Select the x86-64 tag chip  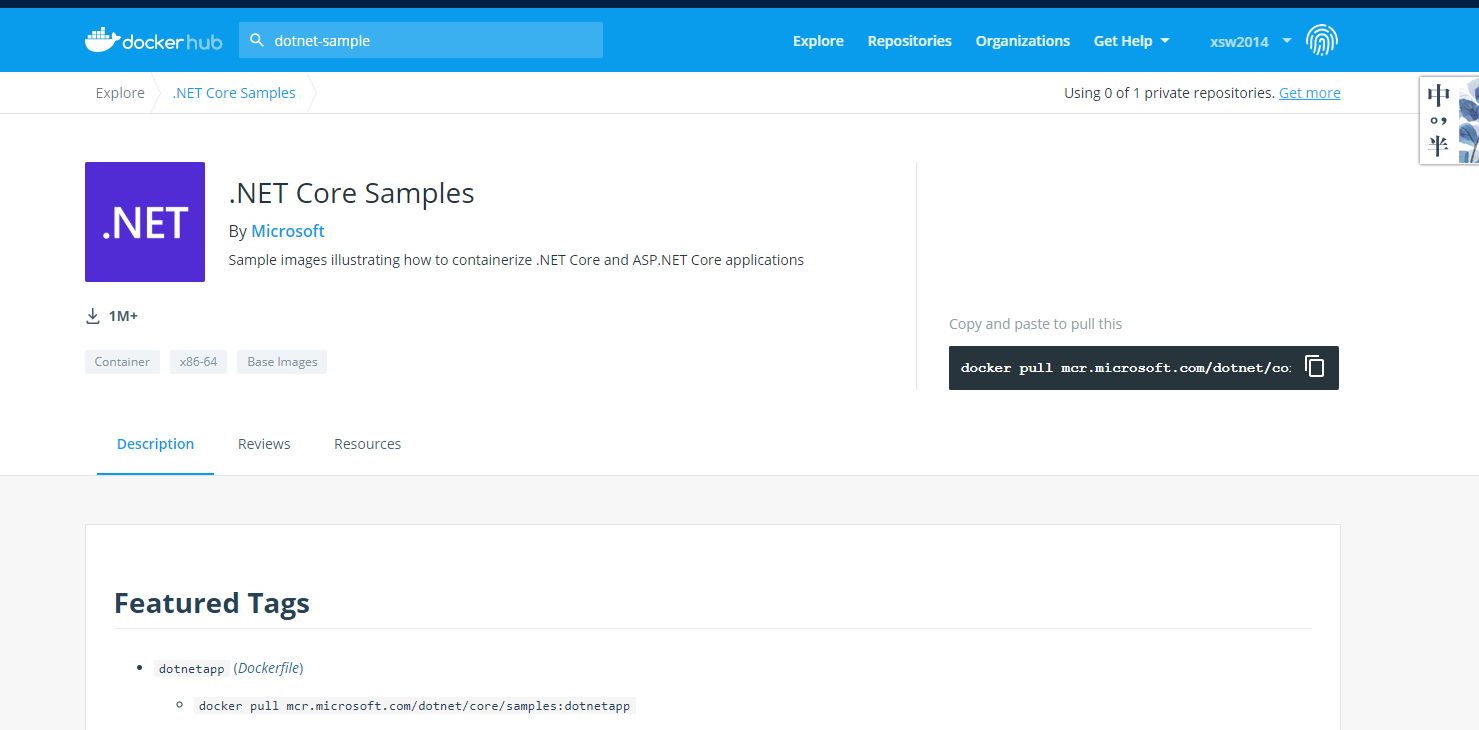tap(198, 362)
